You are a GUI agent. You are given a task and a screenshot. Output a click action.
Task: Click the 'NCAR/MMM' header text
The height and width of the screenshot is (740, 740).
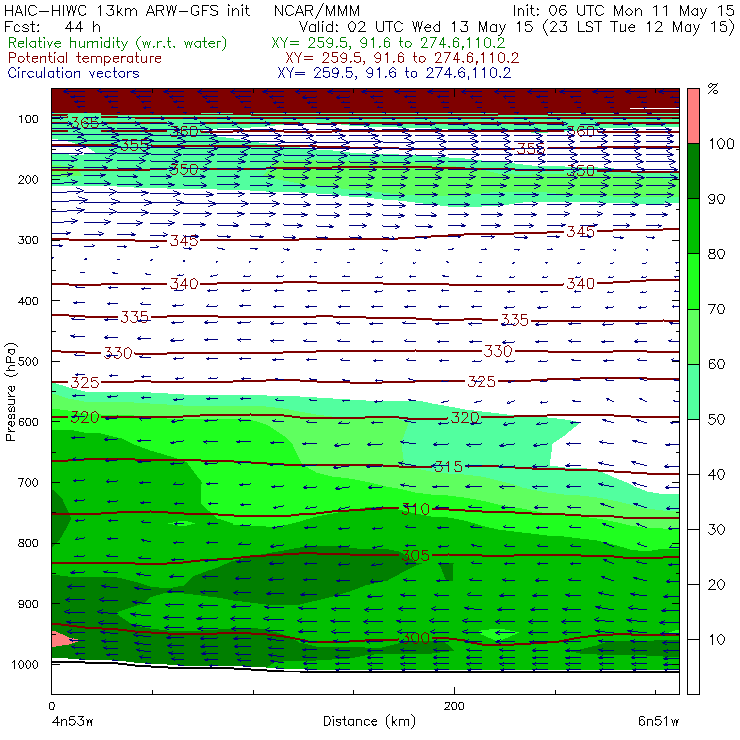(317, 11)
